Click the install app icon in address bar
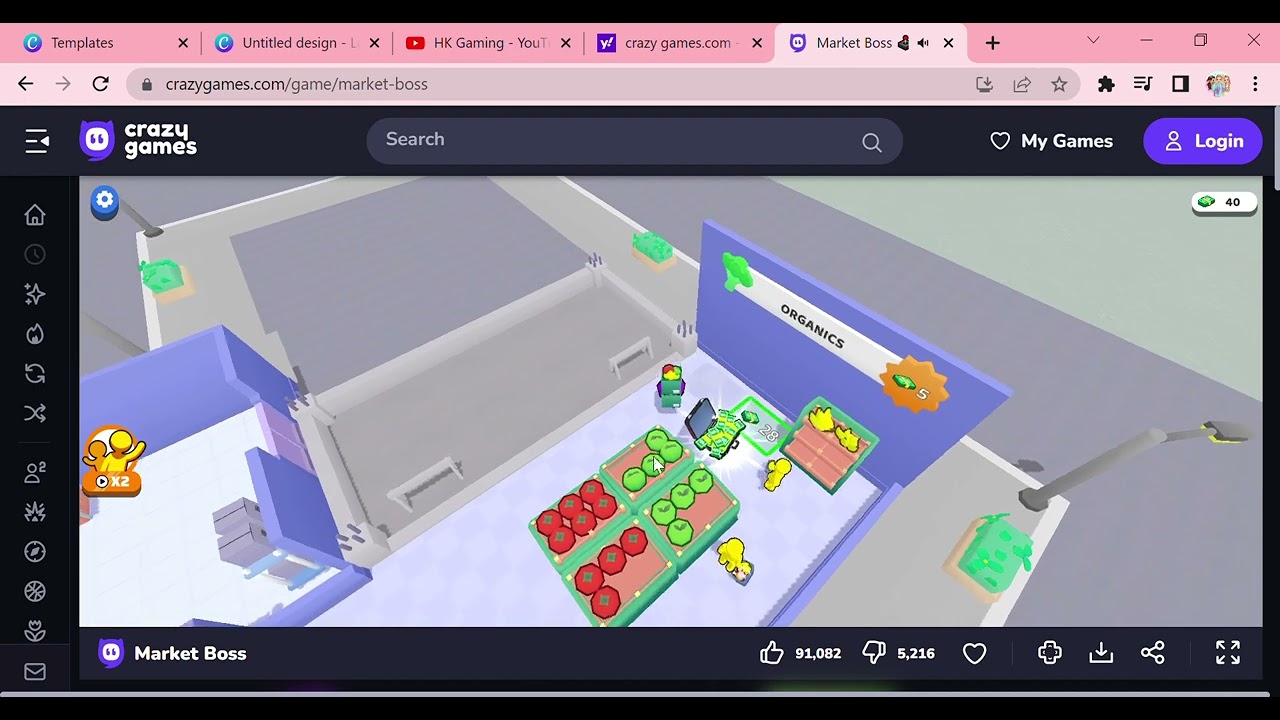 984,85
